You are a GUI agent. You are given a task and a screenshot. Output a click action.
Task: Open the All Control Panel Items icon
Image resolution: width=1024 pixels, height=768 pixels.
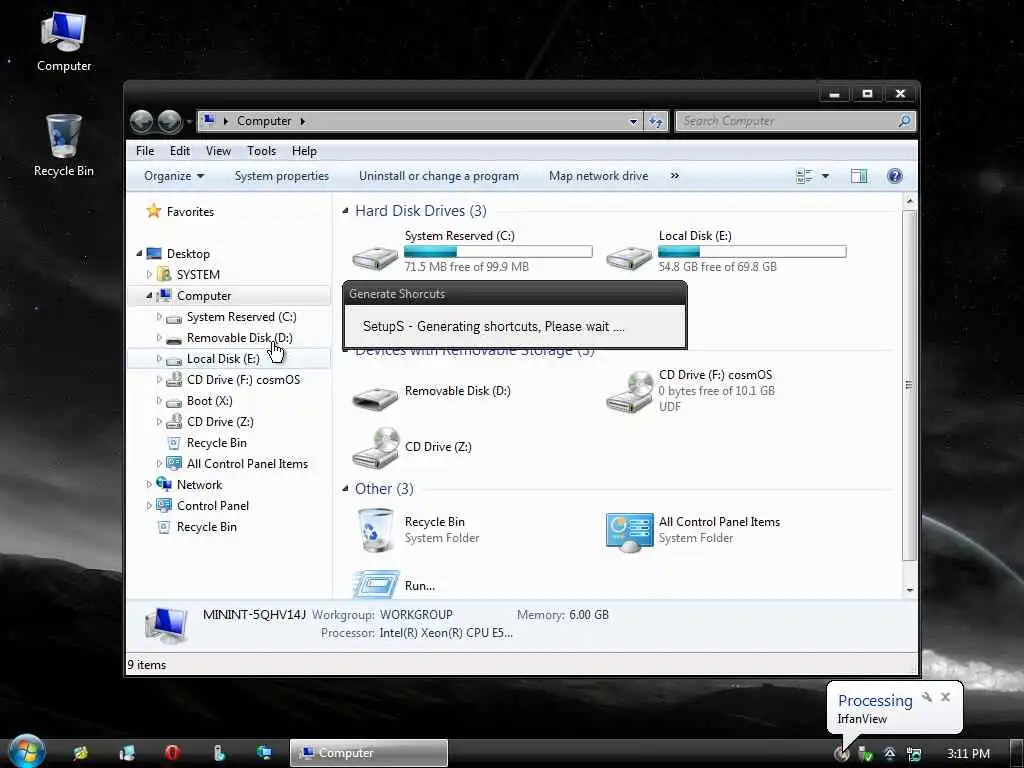pyautogui.click(x=629, y=532)
